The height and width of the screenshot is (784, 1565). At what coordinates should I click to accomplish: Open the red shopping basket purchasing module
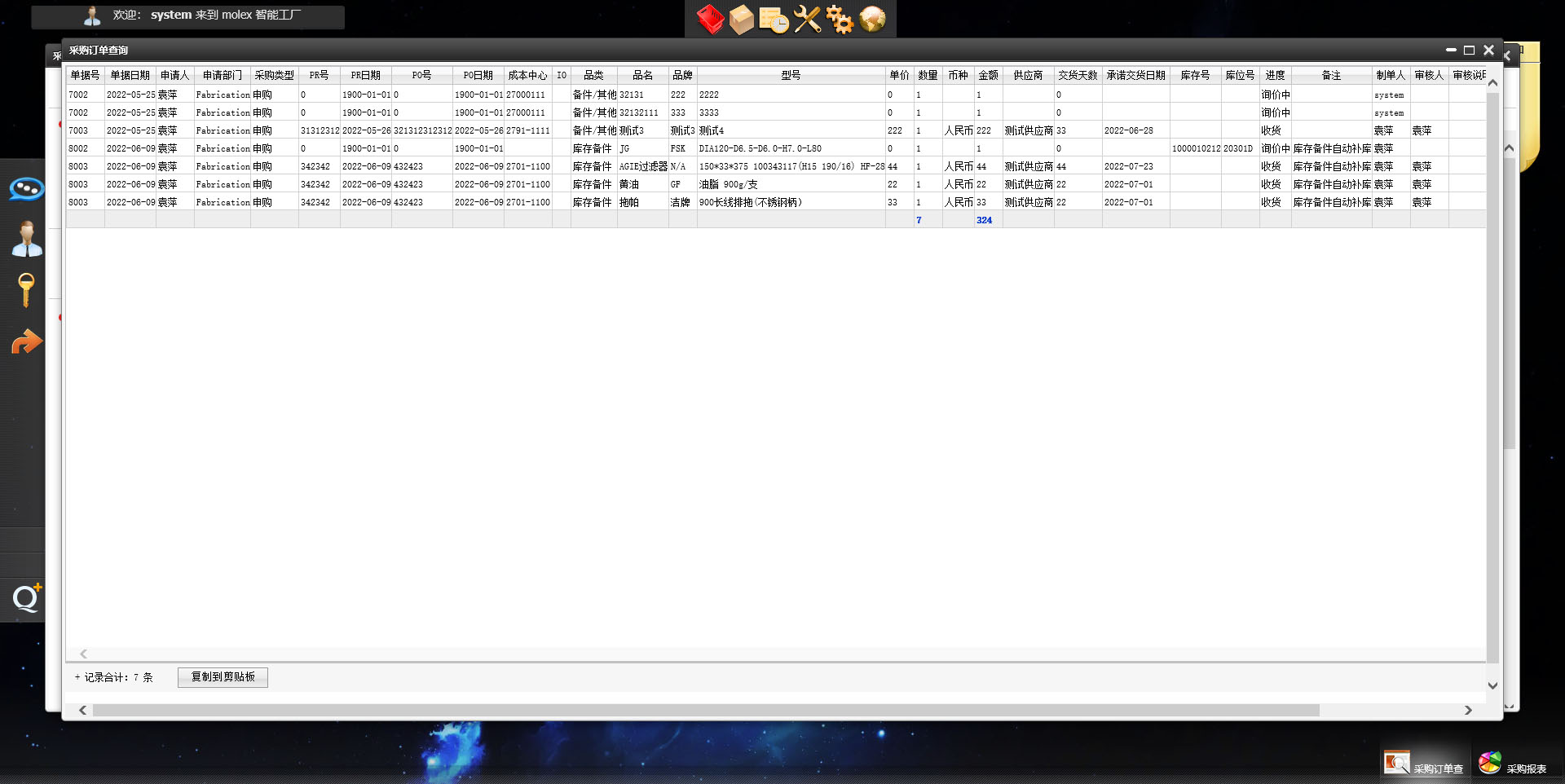tap(710, 20)
